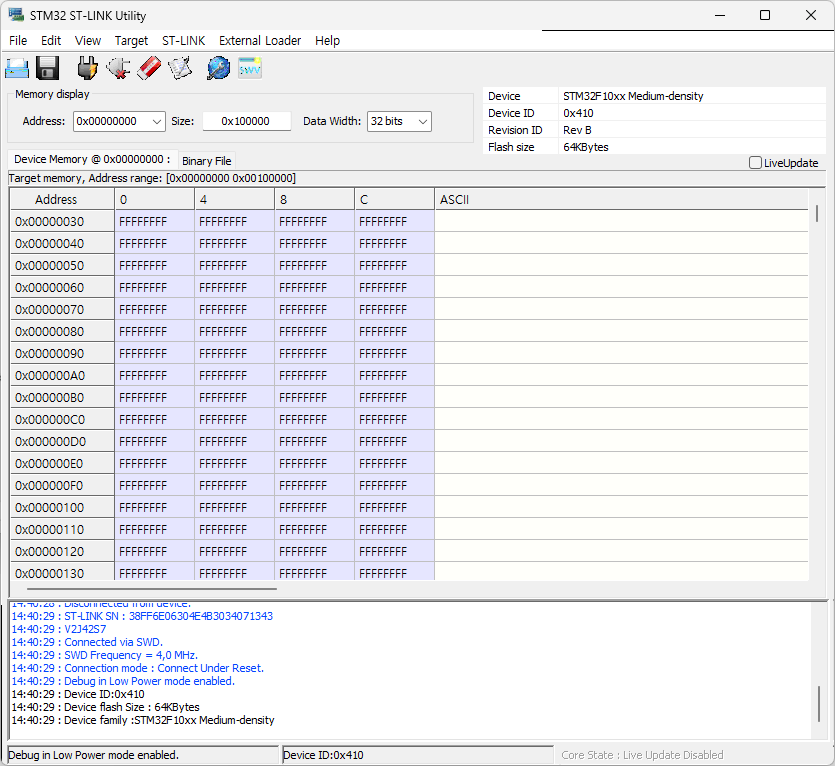Click the Disconnect from target icon
Image resolution: width=835 pixels, height=766 pixels.
(x=118, y=68)
